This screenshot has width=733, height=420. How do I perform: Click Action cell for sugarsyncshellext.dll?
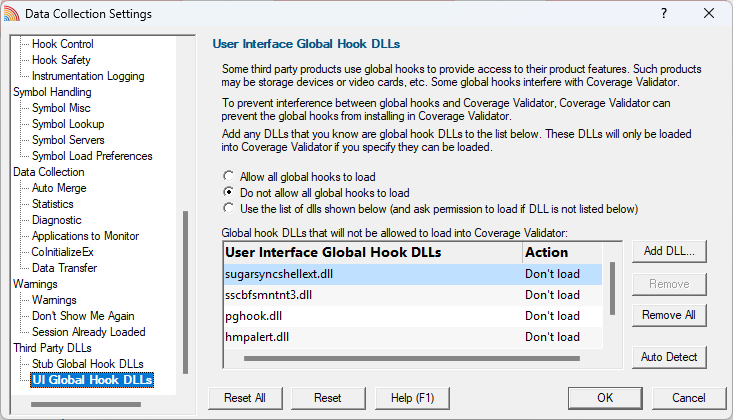point(562,274)
